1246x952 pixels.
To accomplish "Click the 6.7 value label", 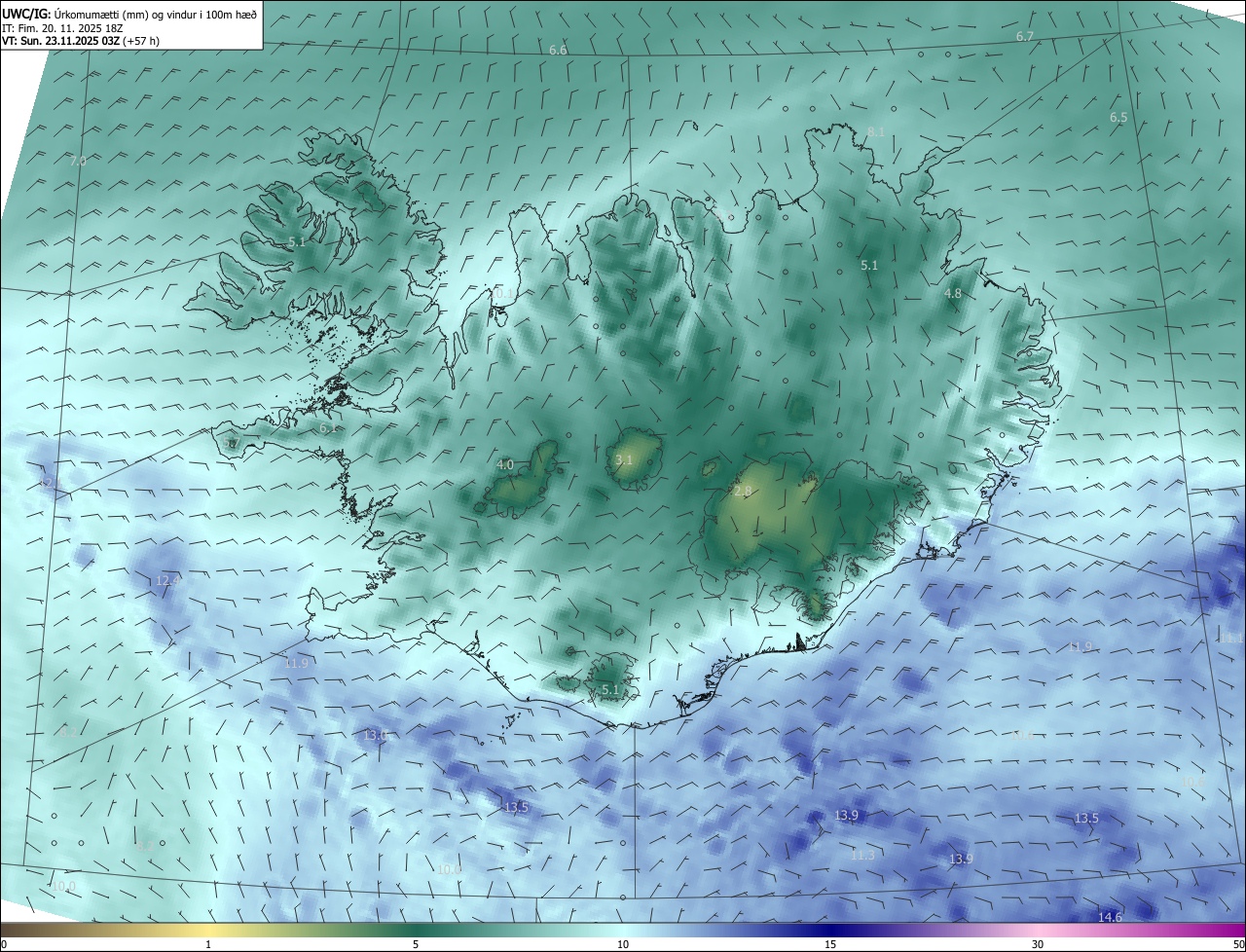I will (x=1025, y=36).
